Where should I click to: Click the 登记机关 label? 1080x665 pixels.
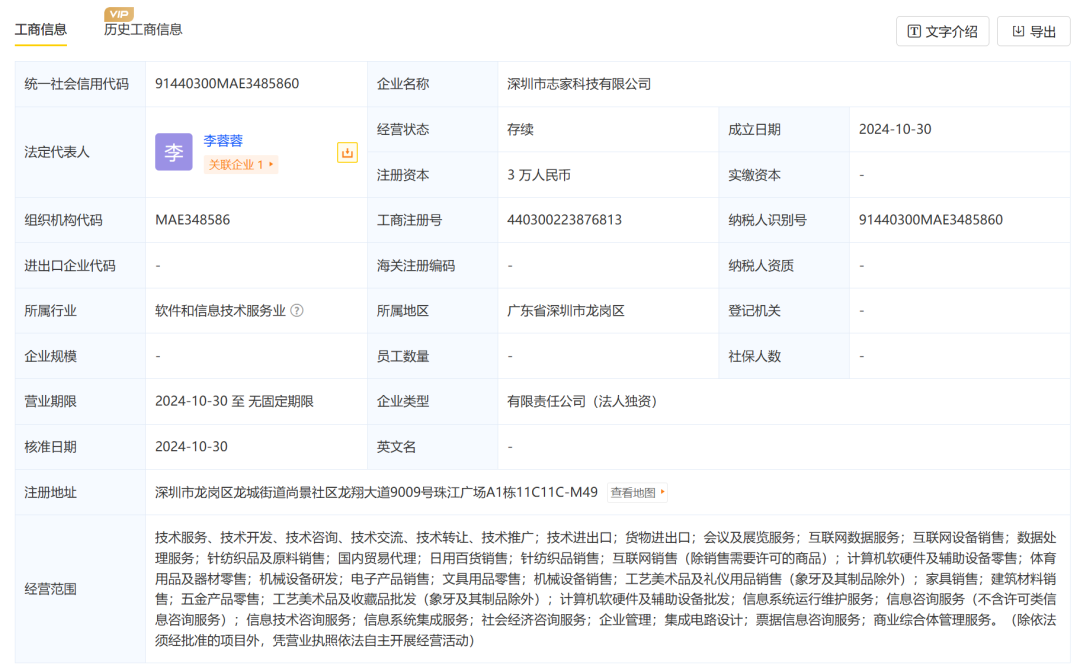click(754, 311)
